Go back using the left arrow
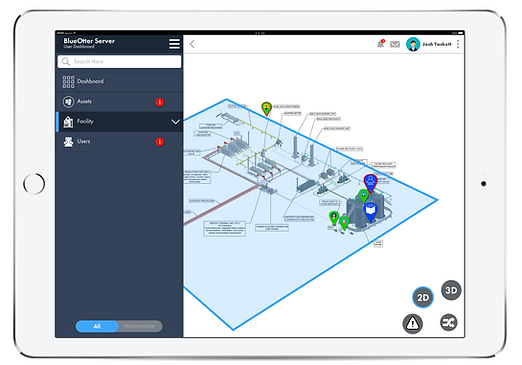522x365 pixels. pos(192,44)
